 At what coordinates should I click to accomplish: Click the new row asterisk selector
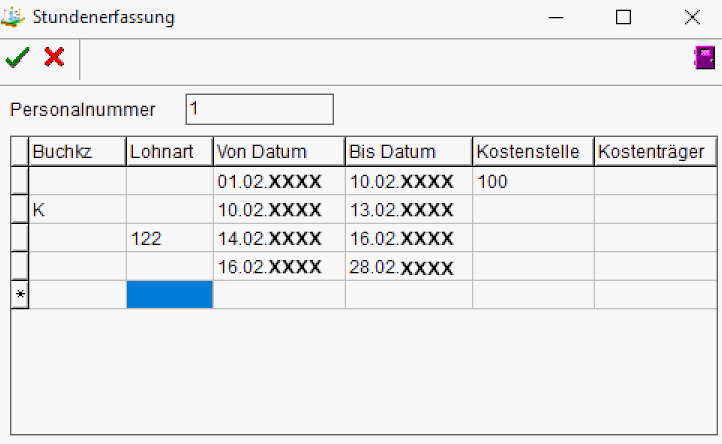(19, 295)
